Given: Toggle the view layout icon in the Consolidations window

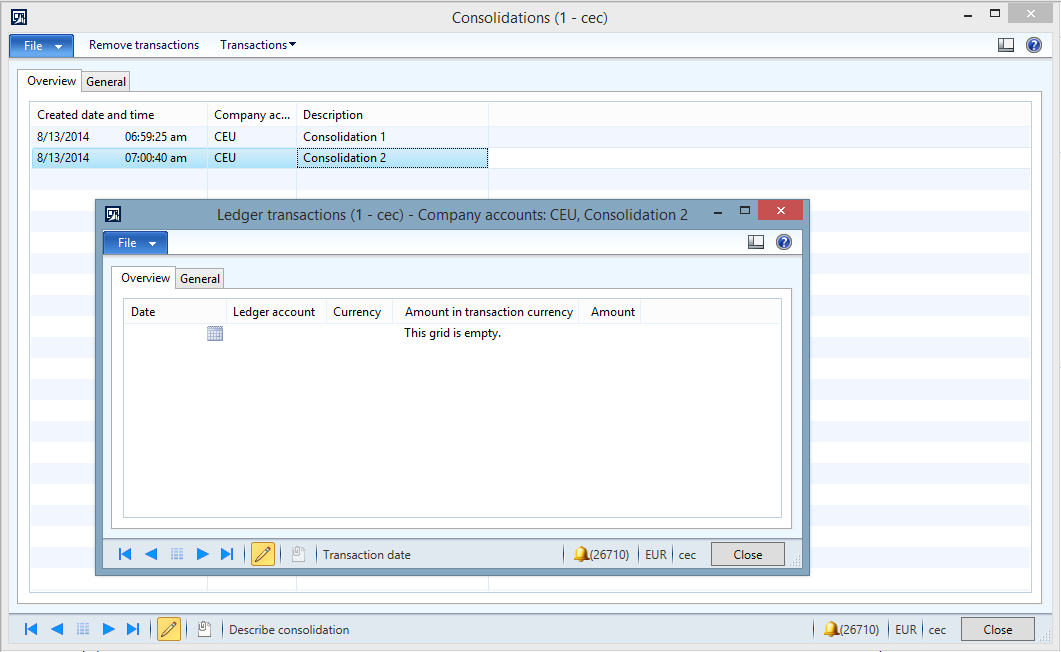Looking at the screenshot, I should tap(1006, 45).
